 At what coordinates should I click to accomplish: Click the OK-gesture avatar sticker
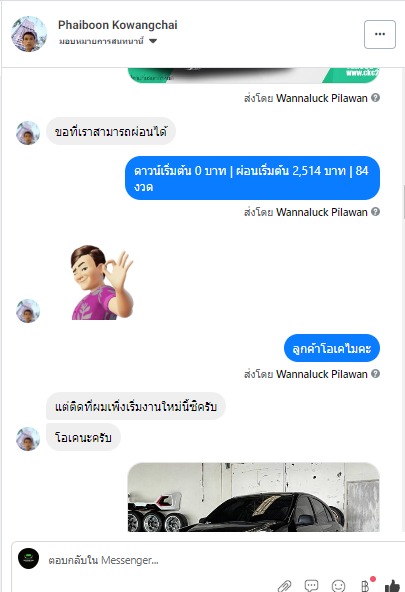(102, 282)
